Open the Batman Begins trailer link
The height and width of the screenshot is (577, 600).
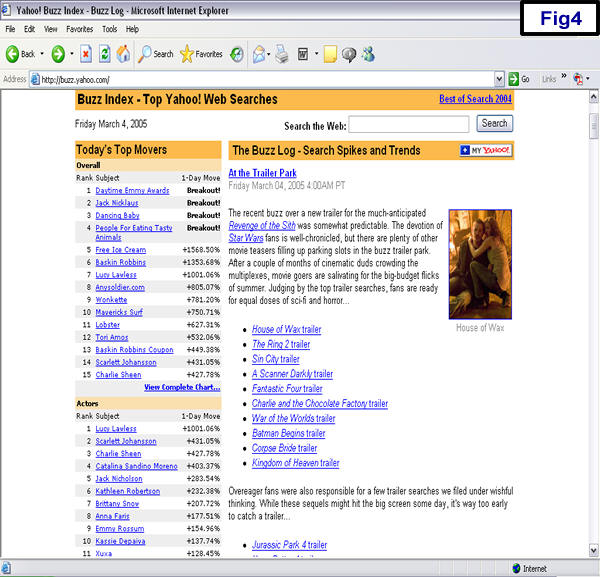(289, 433)
